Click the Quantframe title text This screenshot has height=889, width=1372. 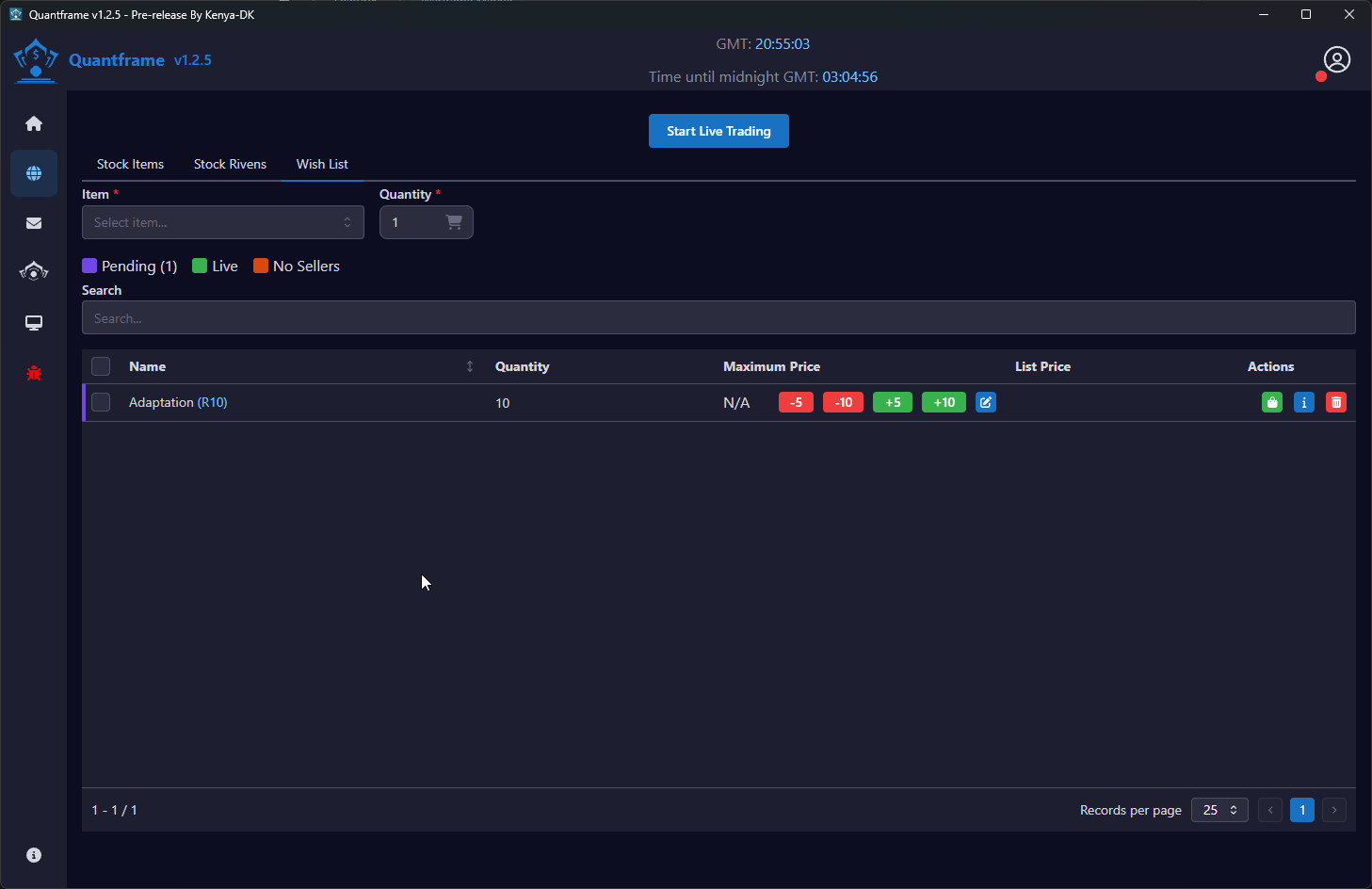pos(117,60)
